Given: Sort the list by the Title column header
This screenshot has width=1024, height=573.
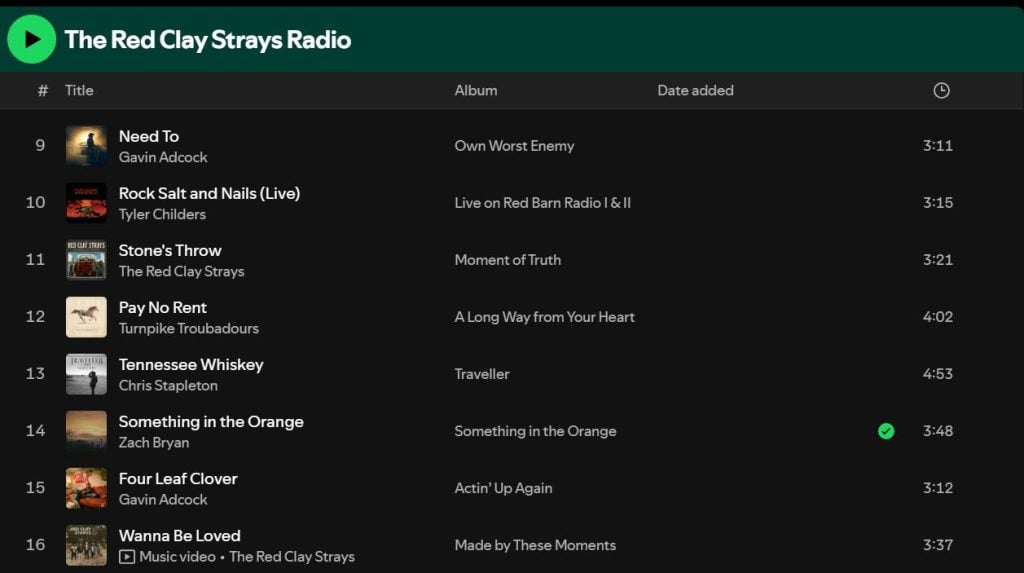Looking at the screenshot, I should click(x=79, y=90).
